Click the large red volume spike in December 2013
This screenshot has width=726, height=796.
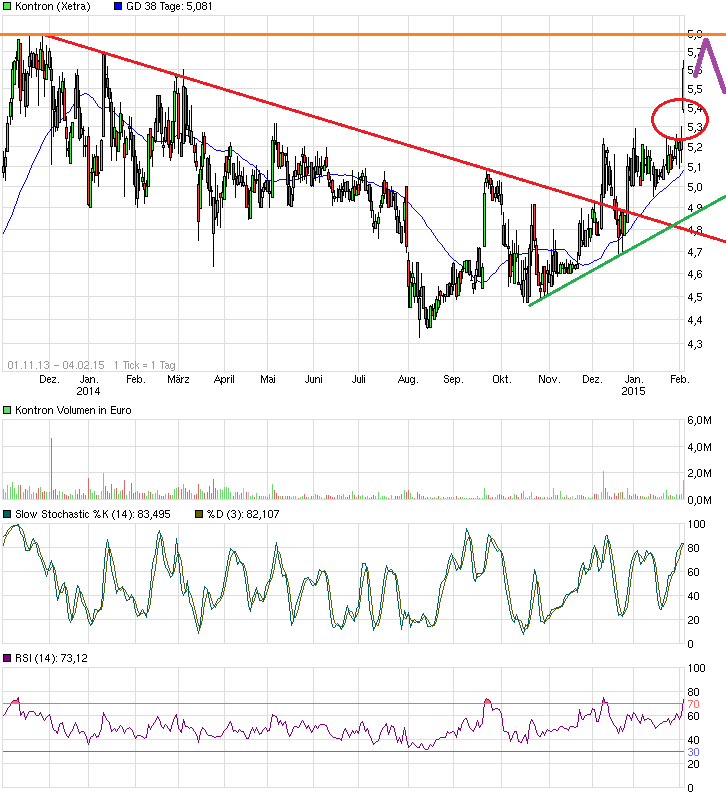click(x=51, y=468)
